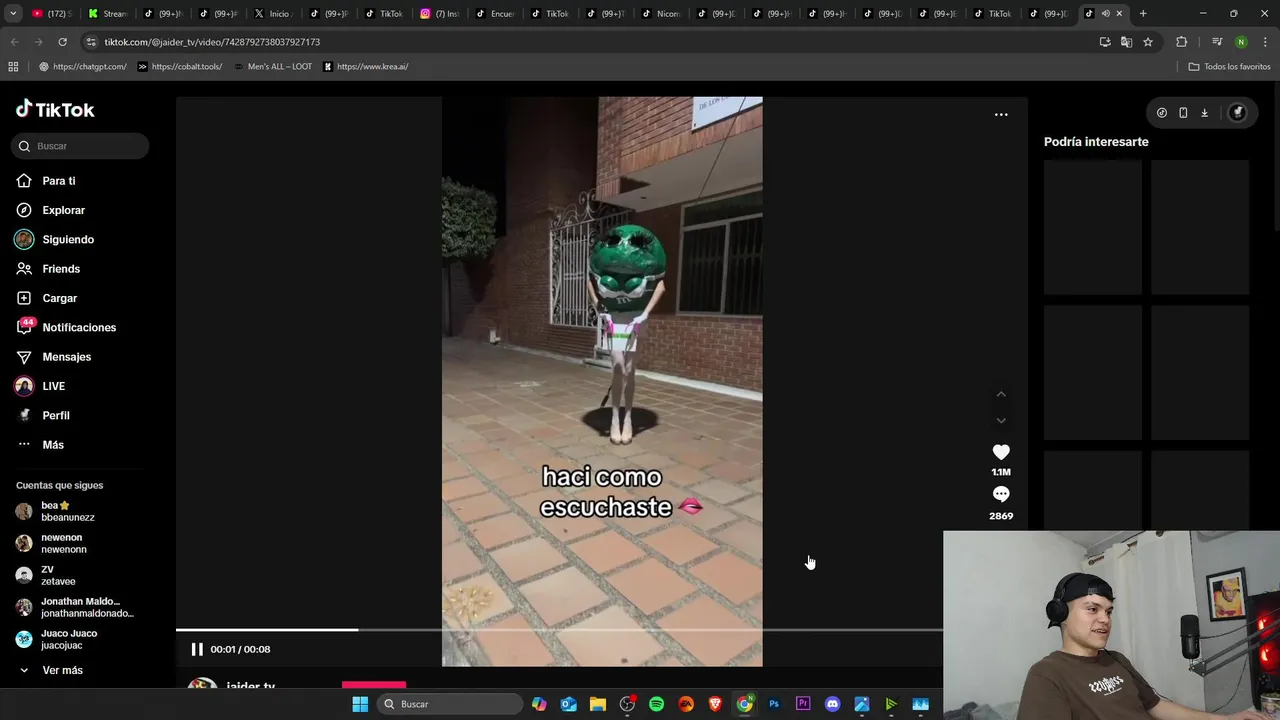The width and height of the screenshot is (1280, 720).
Task: Click the download app icon in TikTok header
Action: (x=1204, y=113)
